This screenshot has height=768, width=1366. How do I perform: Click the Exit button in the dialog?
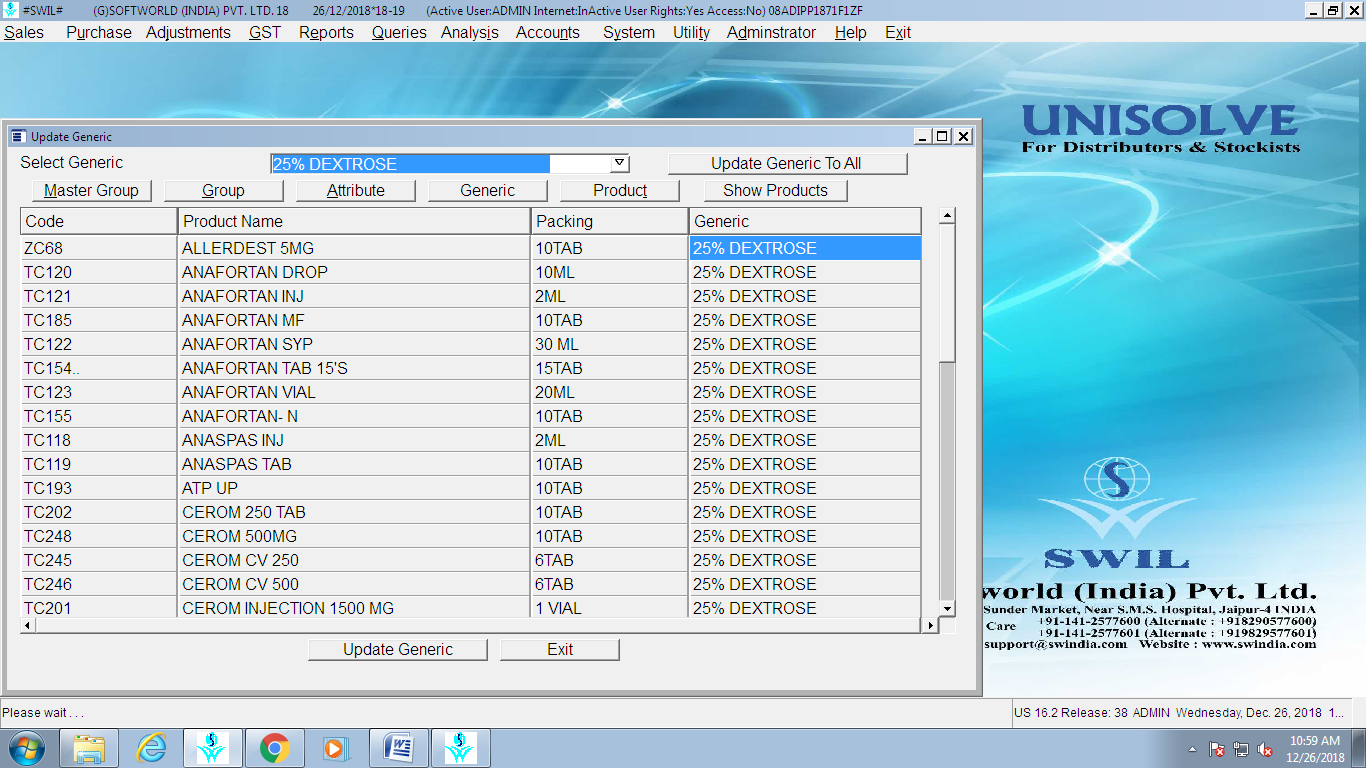[x=560, y=649]
